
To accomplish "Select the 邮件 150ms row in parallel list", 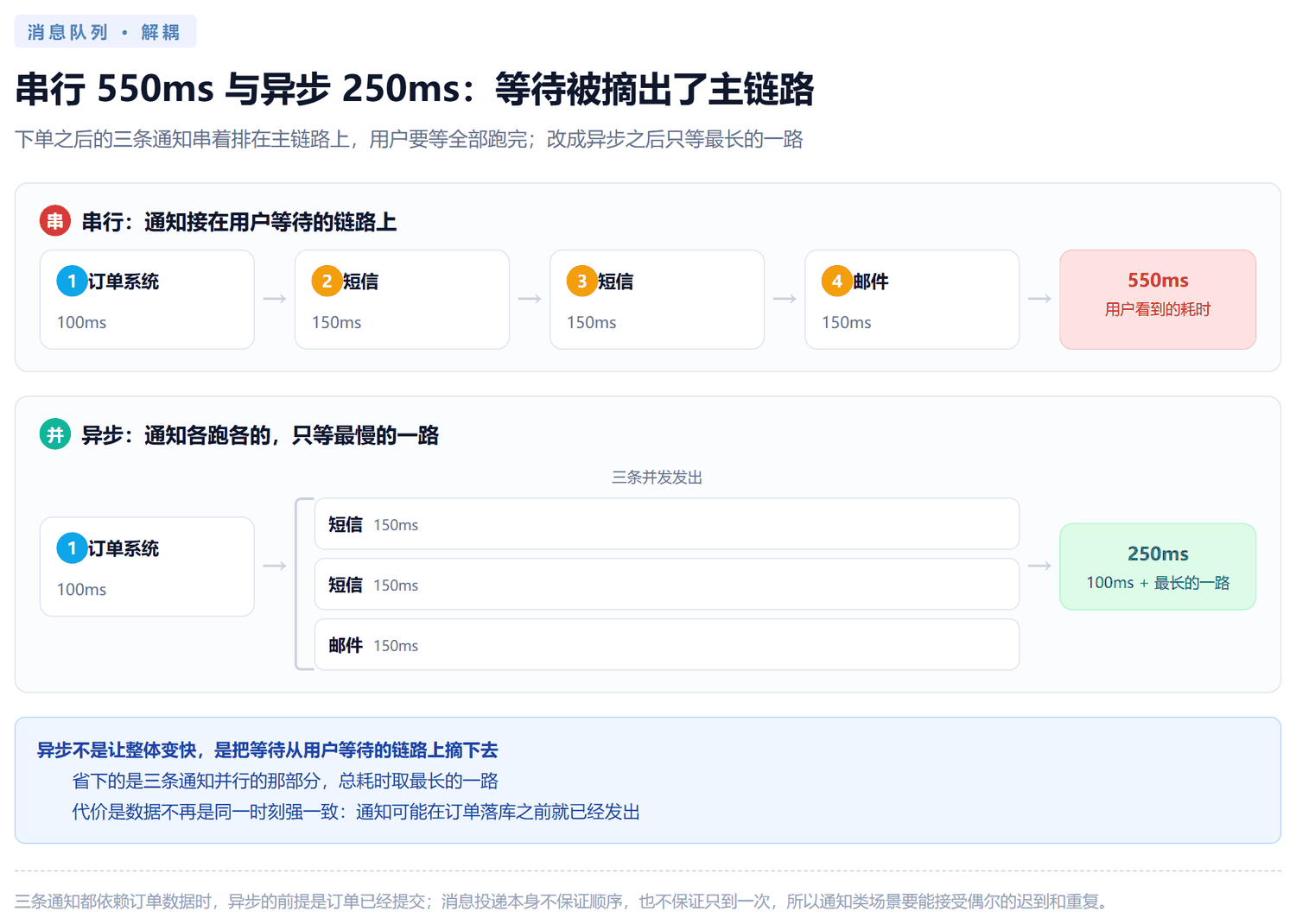I will 667,645.
